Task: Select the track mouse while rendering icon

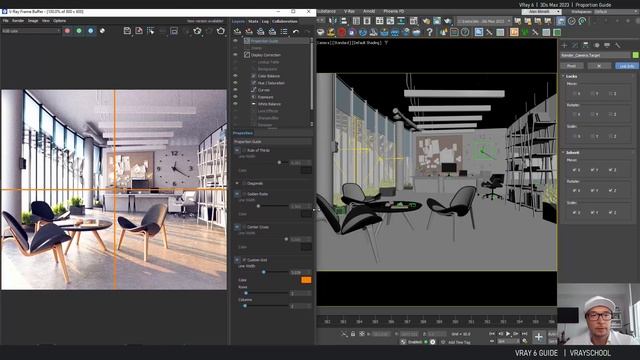Action: [151, 31]
